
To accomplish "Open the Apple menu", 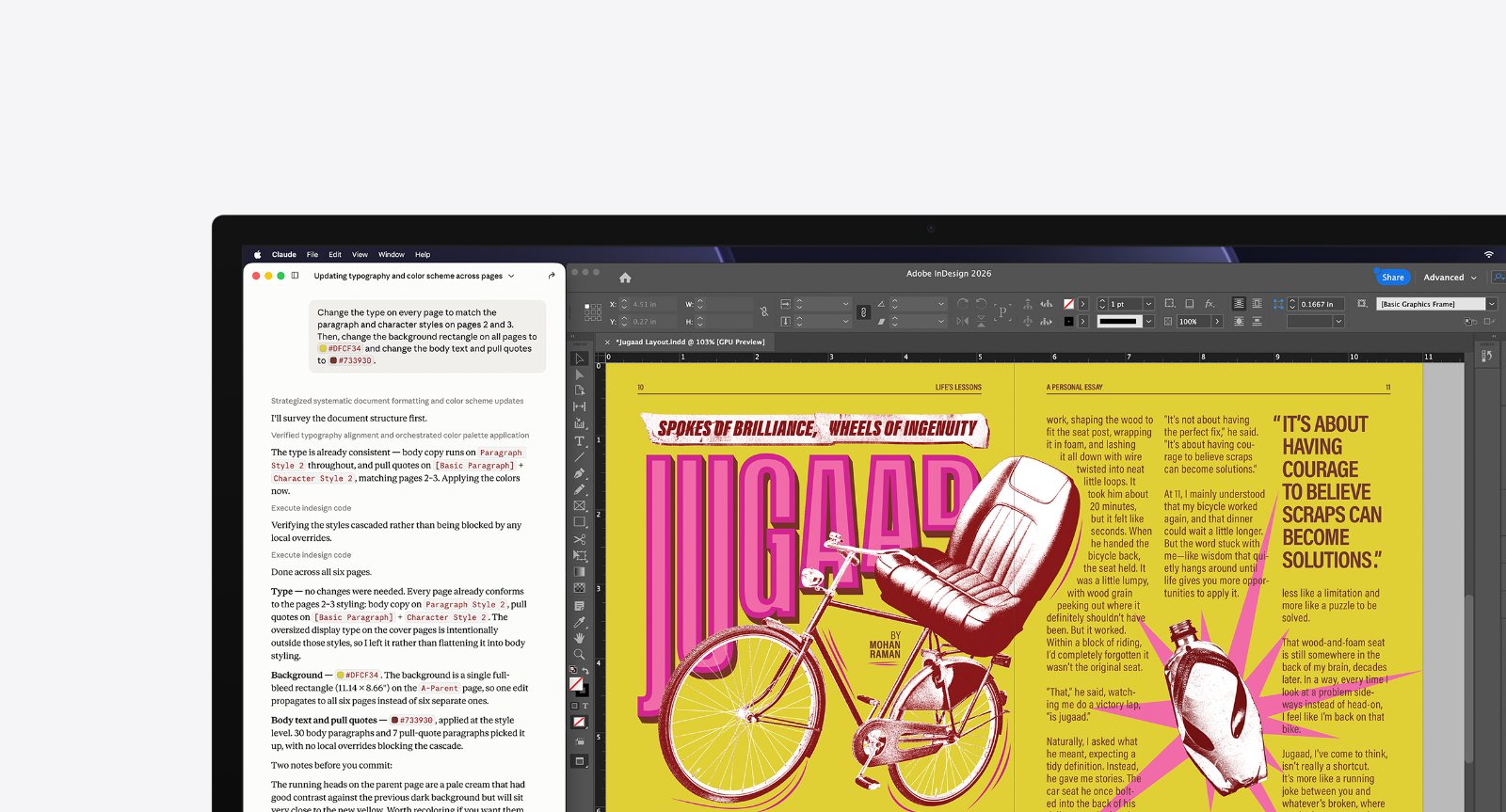I will coord(257,254).
